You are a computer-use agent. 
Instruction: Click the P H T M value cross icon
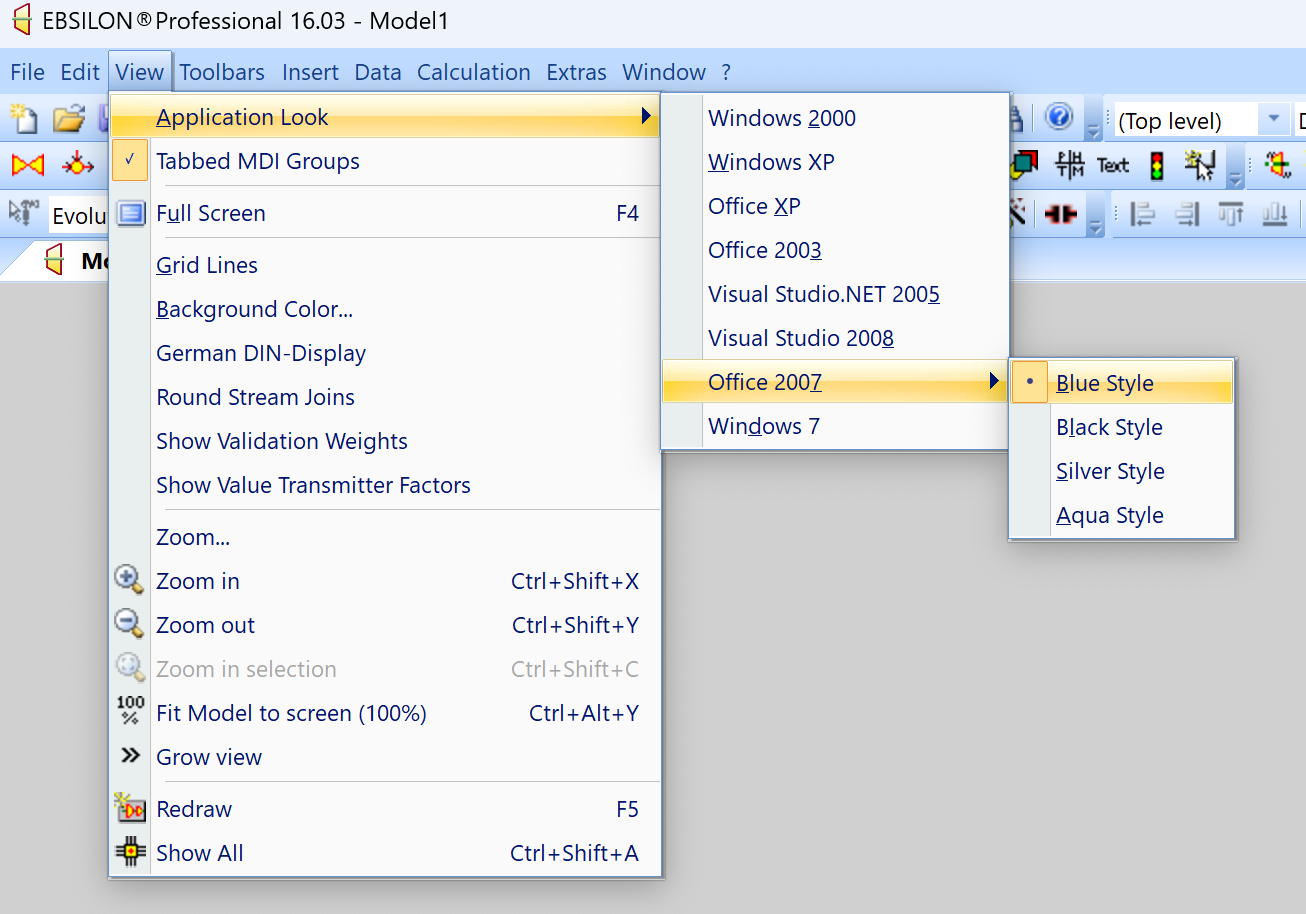(1070, 165)
